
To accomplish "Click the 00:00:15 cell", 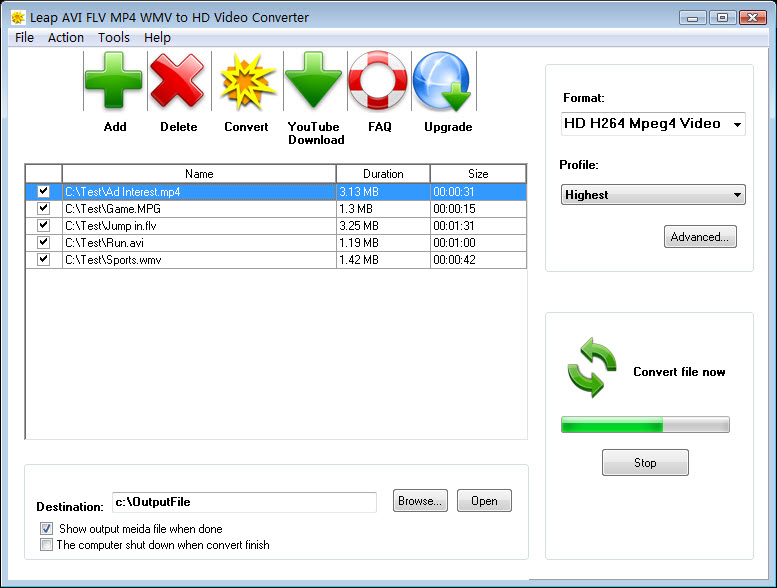I will coord(478,209).
